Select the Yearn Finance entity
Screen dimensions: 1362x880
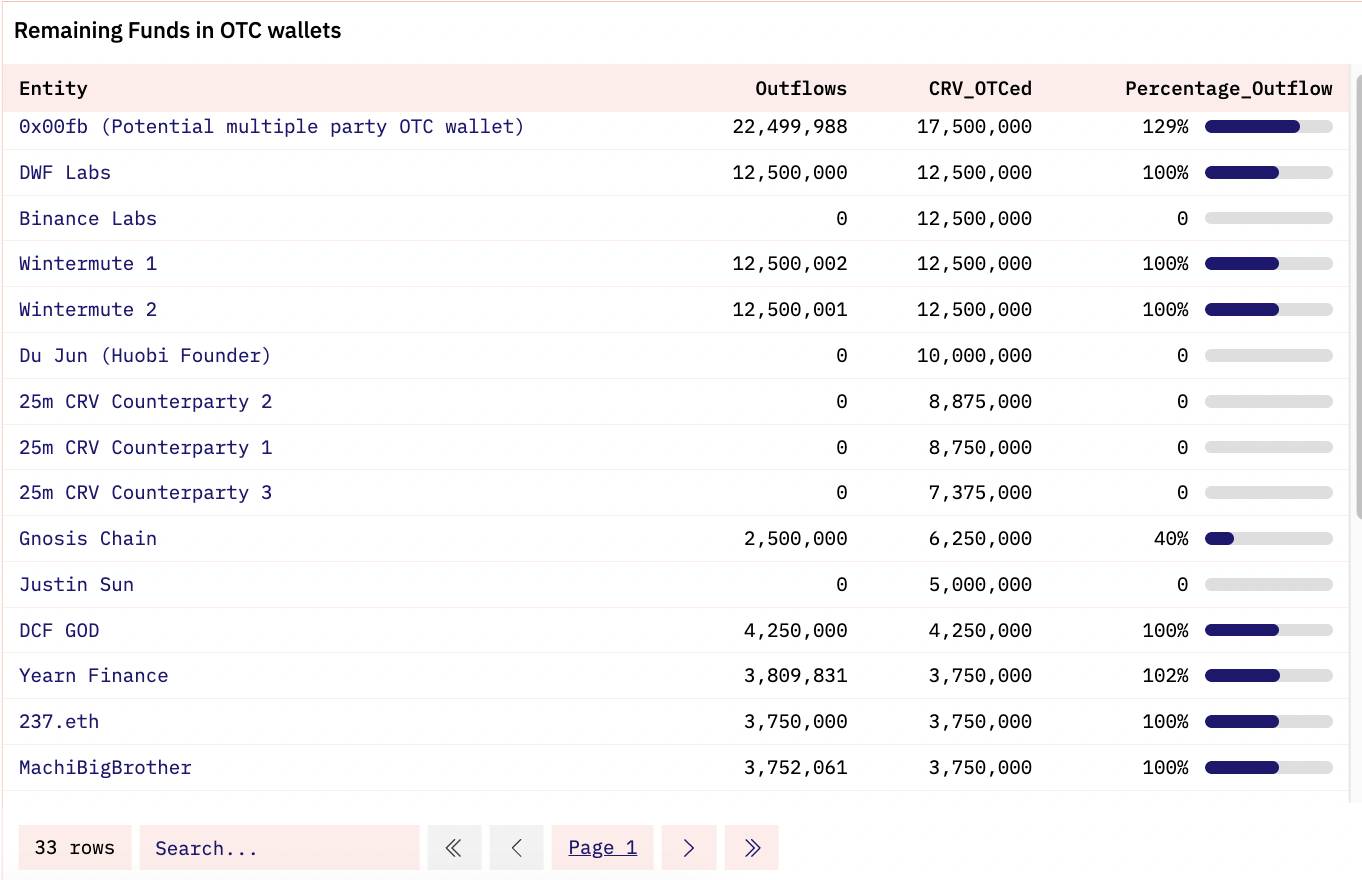click(94, 676)
